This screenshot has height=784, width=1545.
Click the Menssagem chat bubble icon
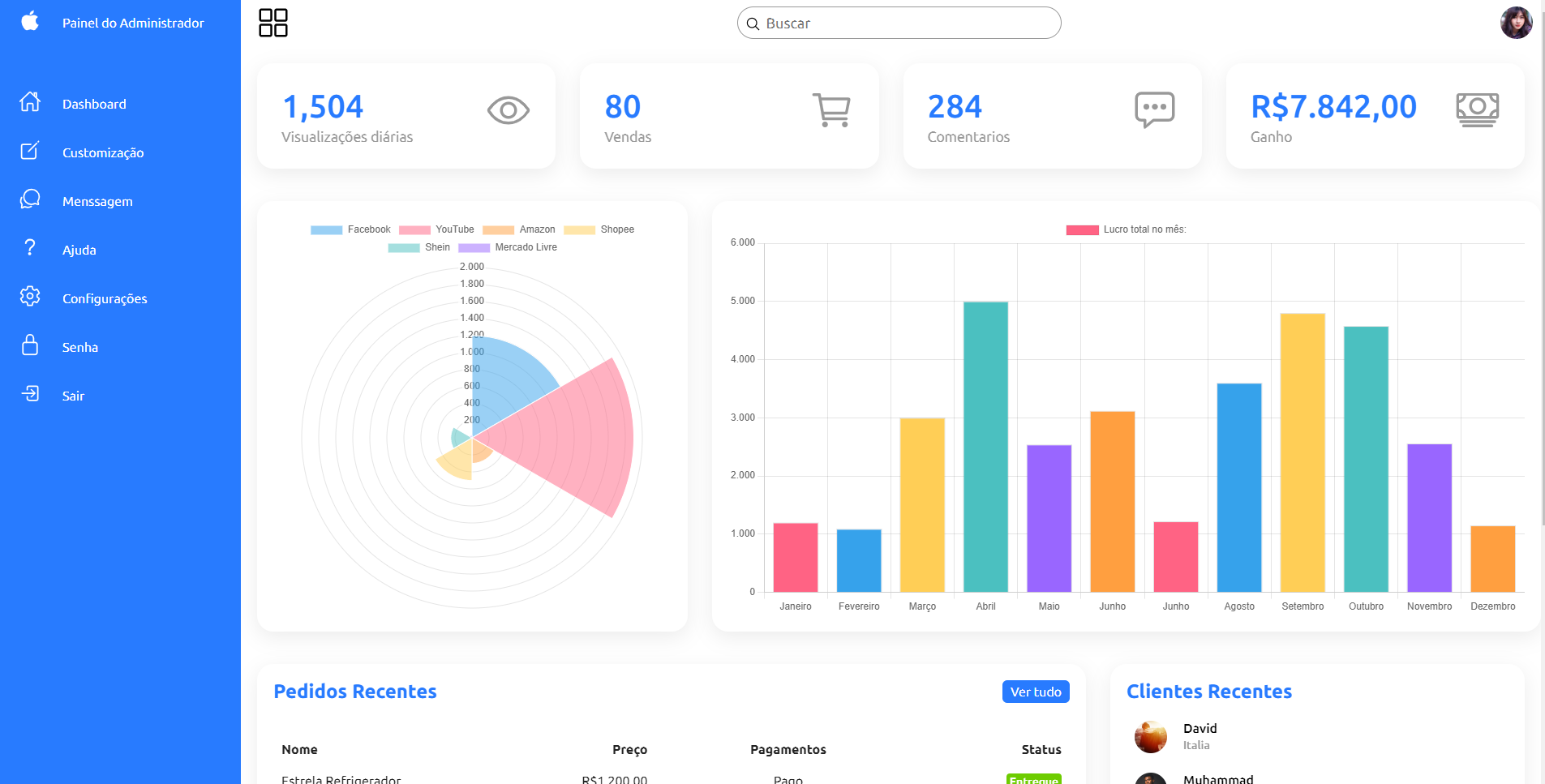tap(30, 200)
